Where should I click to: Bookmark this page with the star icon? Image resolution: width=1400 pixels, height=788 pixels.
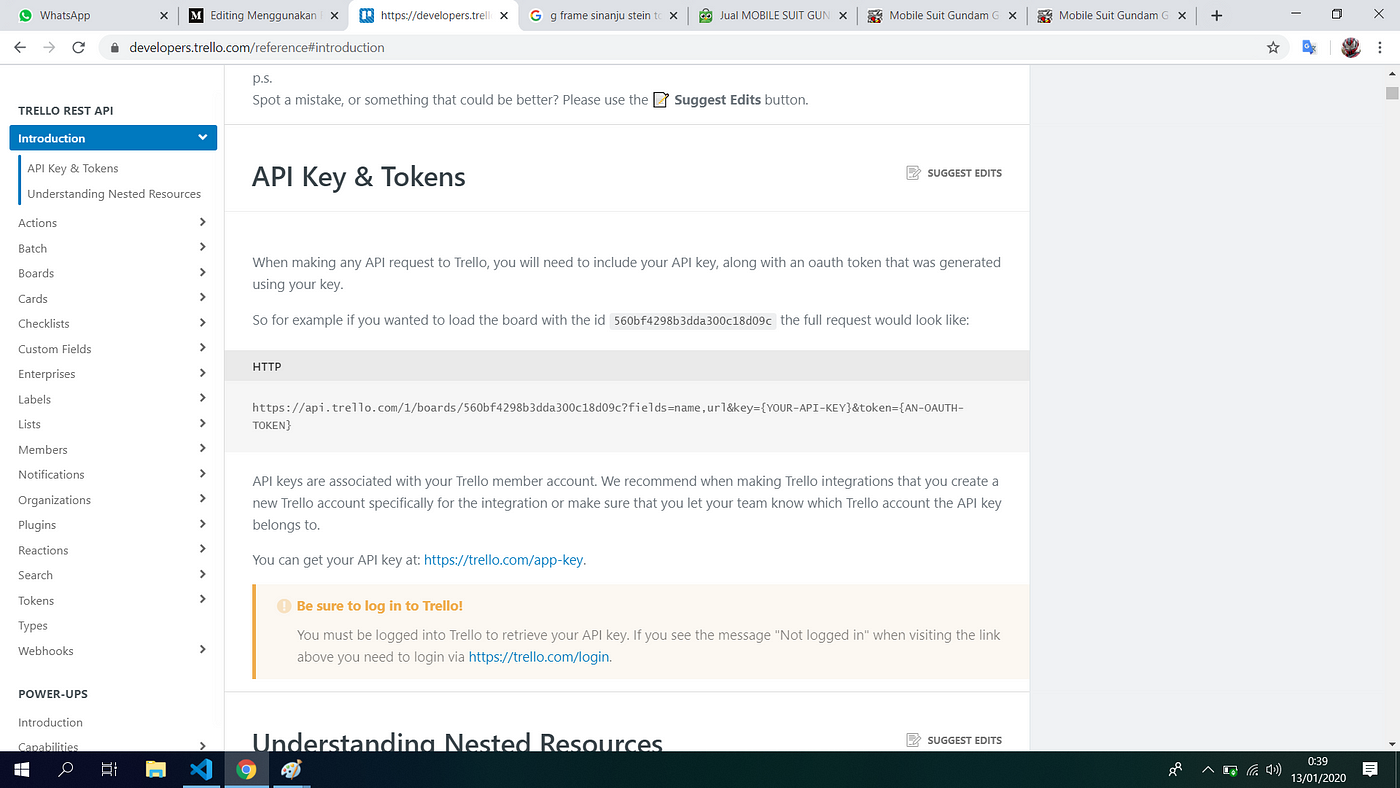pos(1273,47)
